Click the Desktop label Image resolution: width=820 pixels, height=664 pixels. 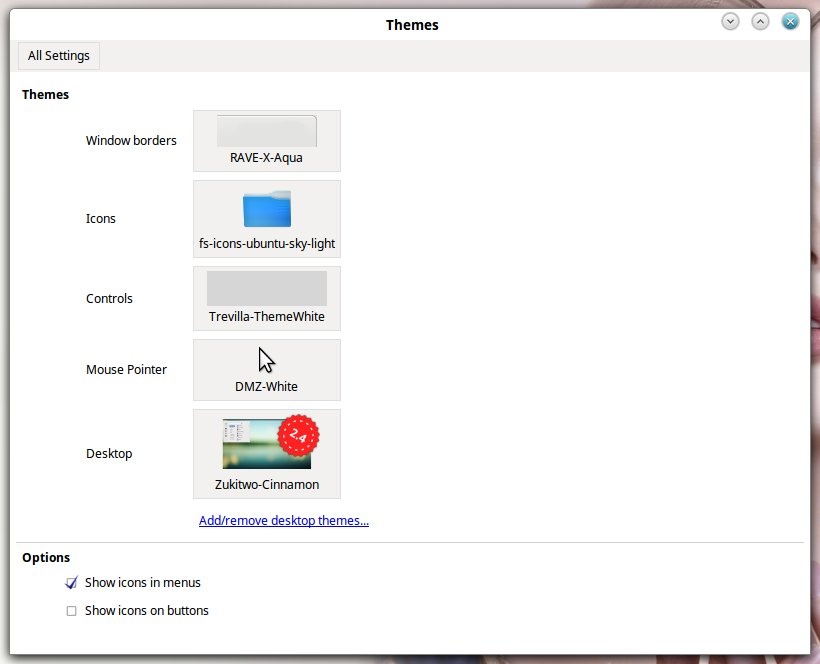[x=109, y=453]
